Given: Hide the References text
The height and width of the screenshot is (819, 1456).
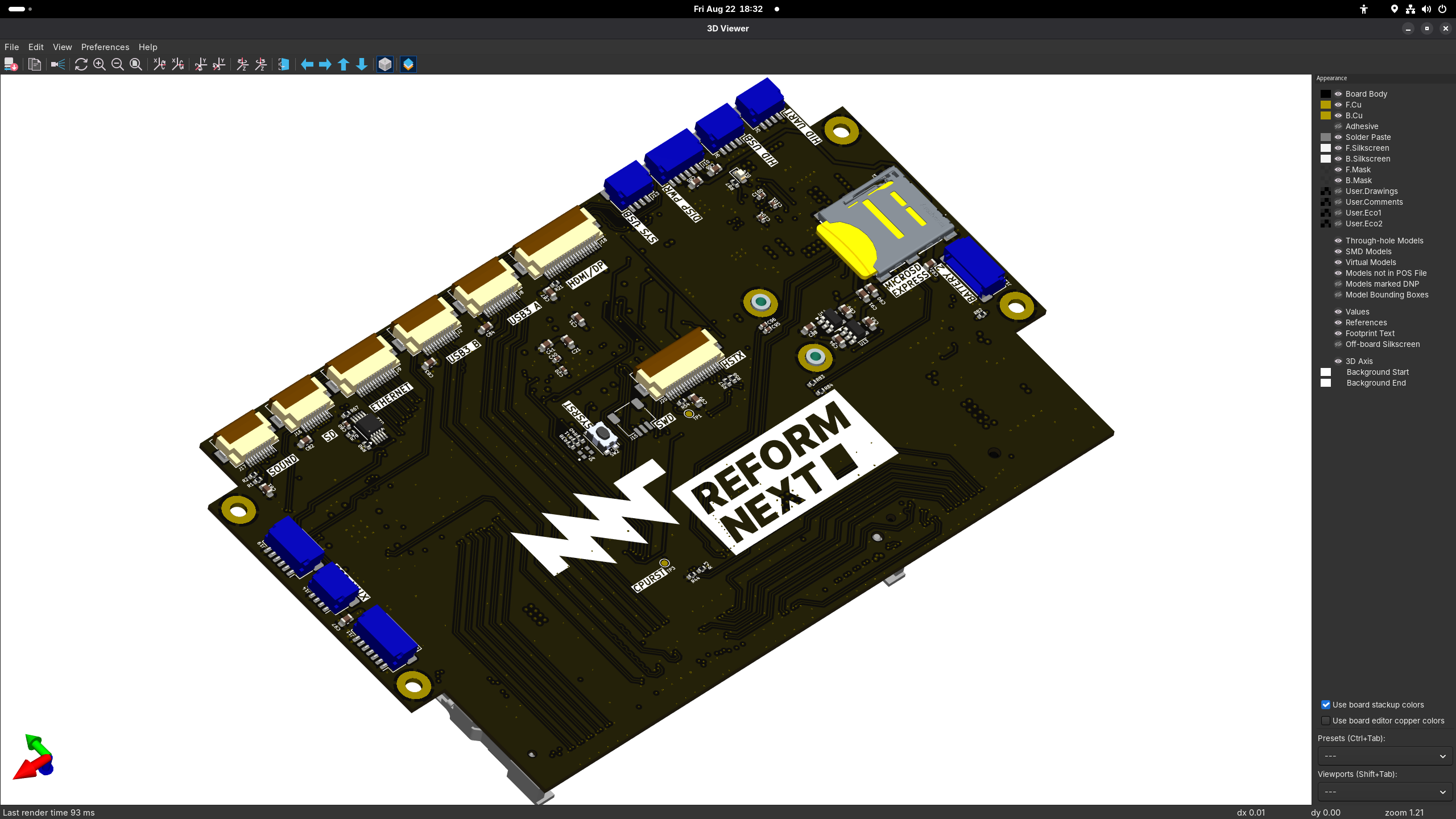Looking at the screenshot, I should [x=1338, y=322].
